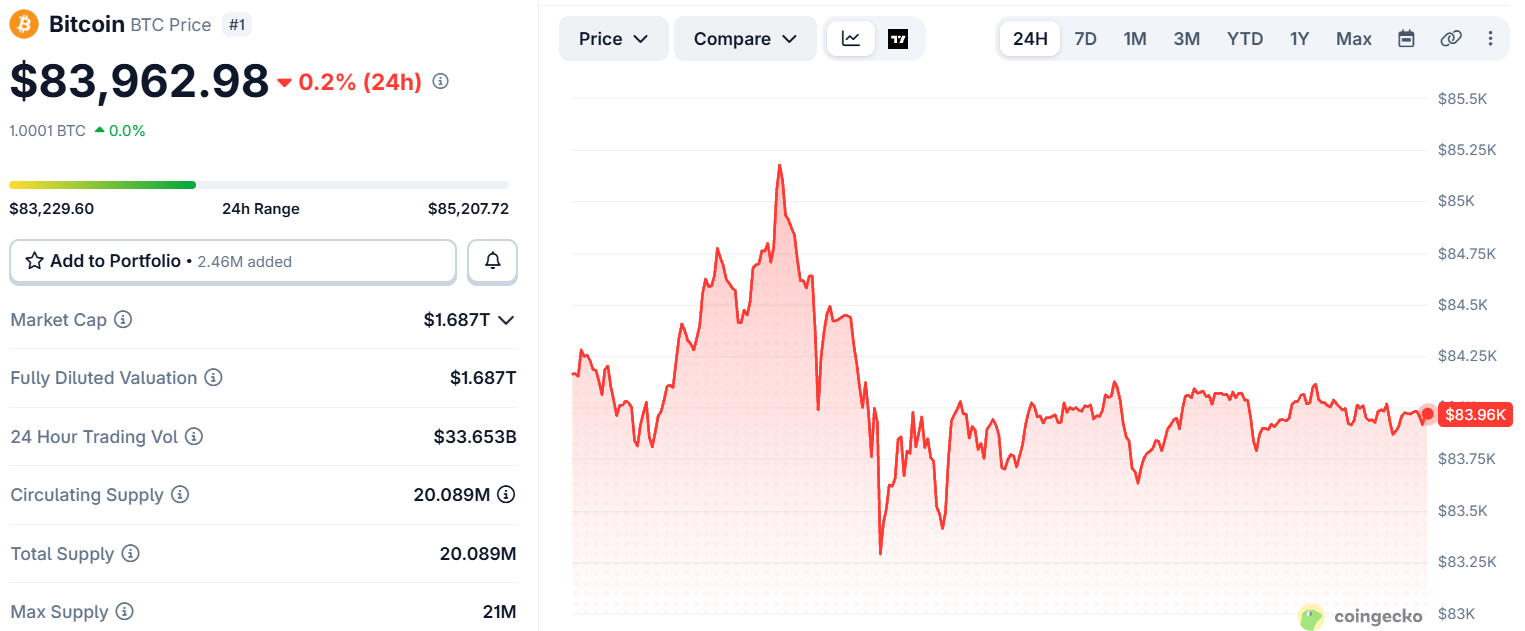Open 24 Hour Trading Vol info icon
This screenshot has height=631, width=1525.
(x=194, y=437)
